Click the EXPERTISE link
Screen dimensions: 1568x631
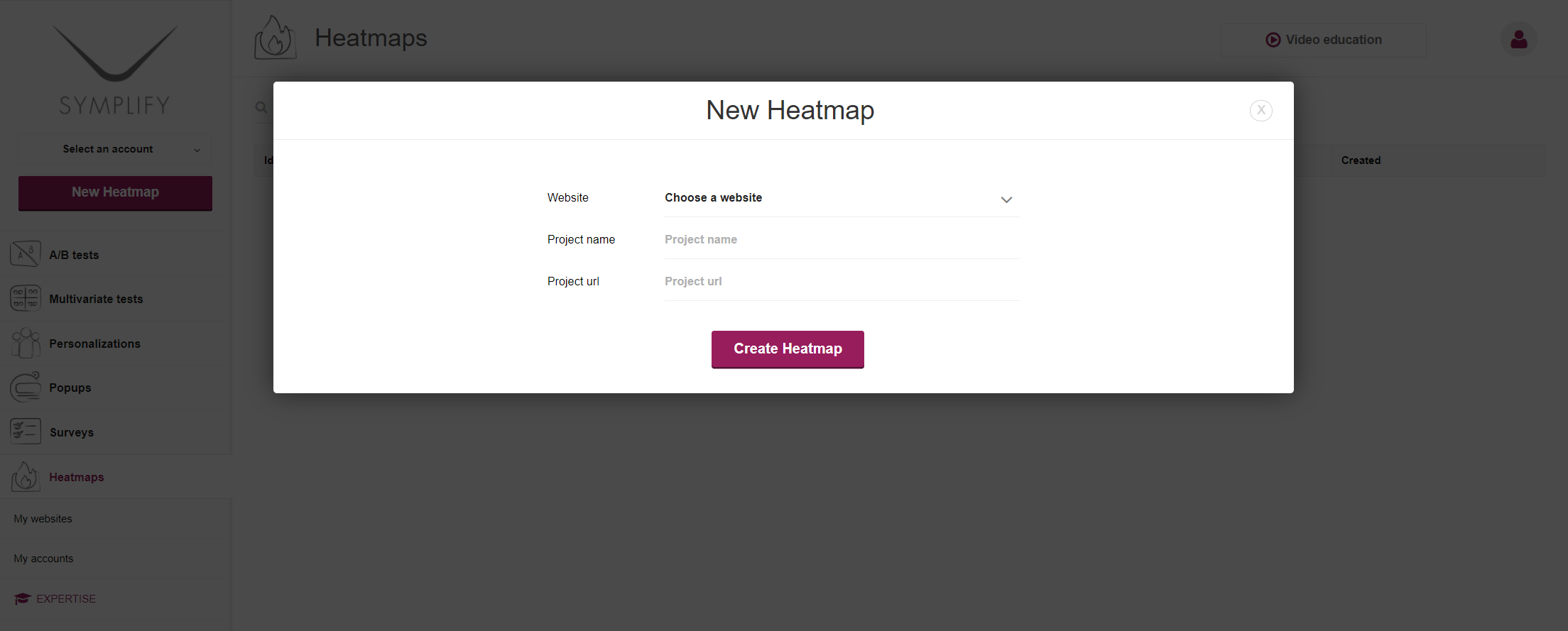[x=66, y=599]
